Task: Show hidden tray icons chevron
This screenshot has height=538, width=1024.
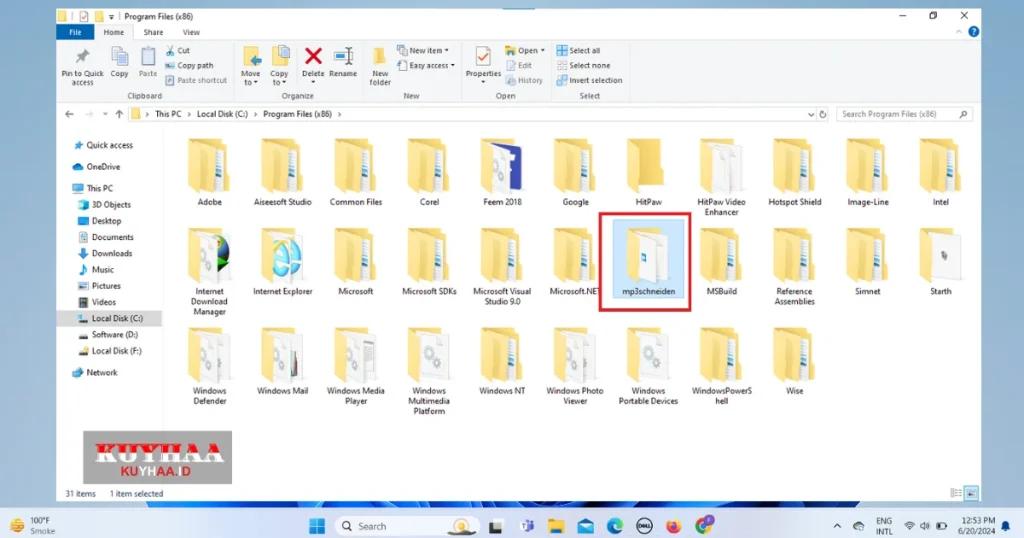Action: [x=837, y=526]
